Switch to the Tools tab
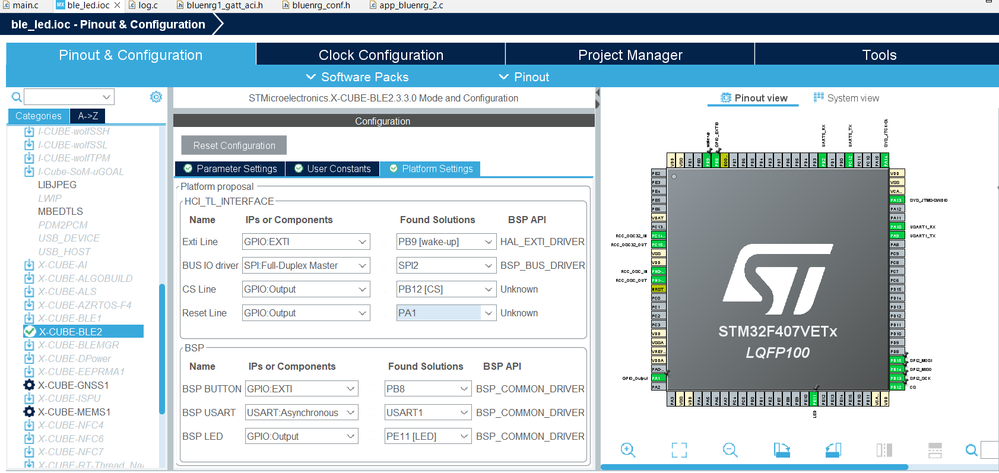 click(x=879, y=55)
